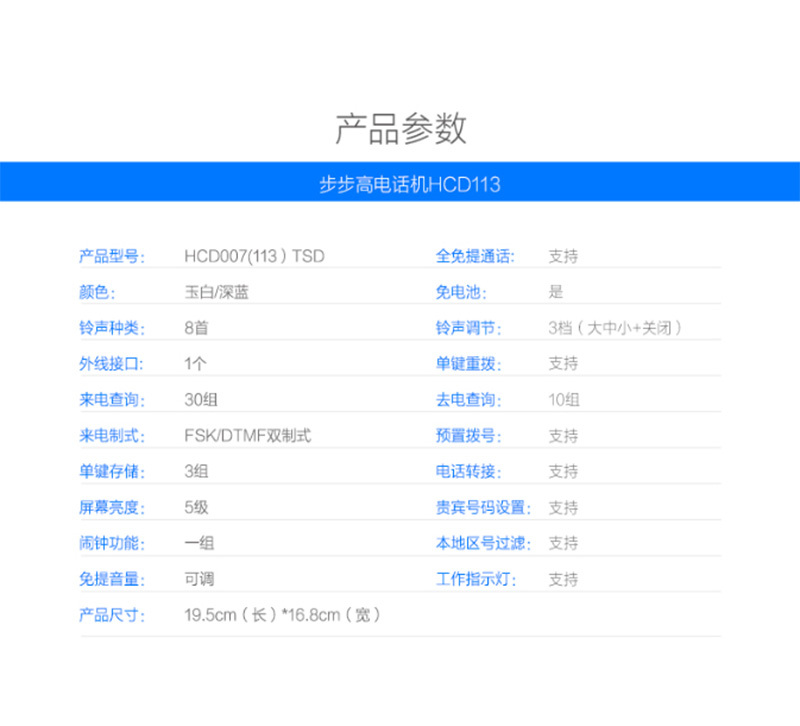Click the value 3组
Image resolution: width=800 pixels, height=726 pixels.
(x=196, y=471)
